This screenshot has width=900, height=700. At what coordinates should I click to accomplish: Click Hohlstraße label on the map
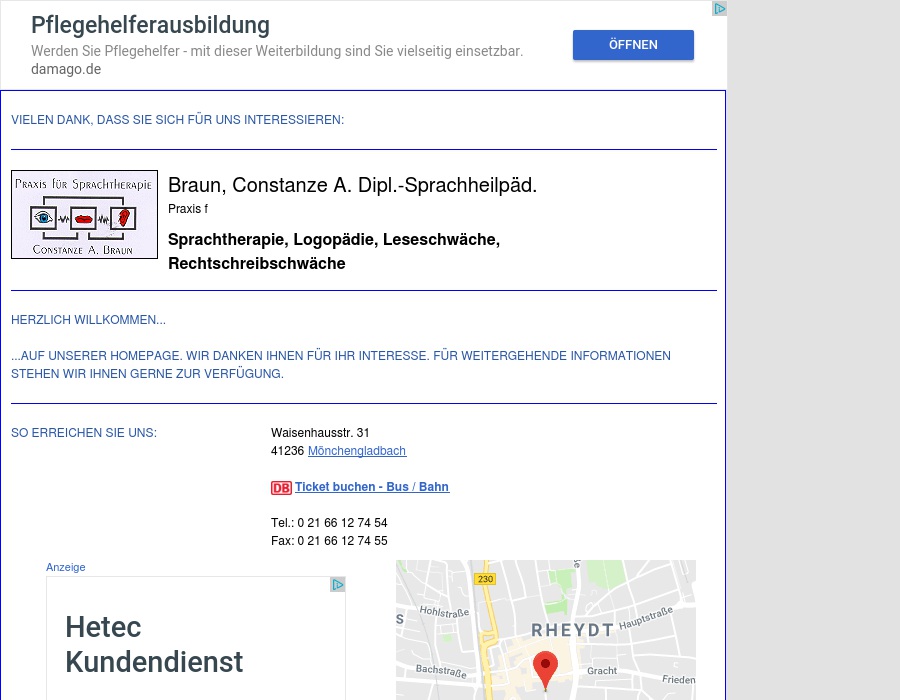[444, 612]
